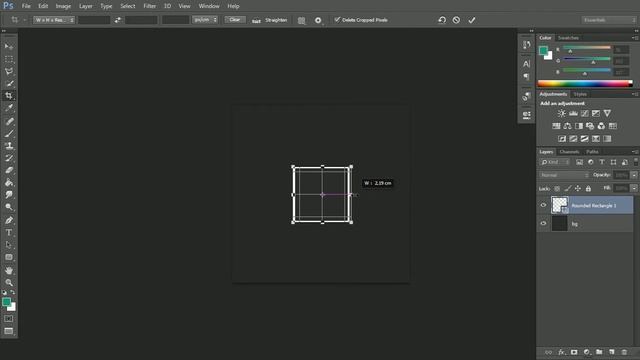This screenshot has height=360, width=640.
Task: Hide the Rounded Rectangle 1 layer
Action: 543,205
